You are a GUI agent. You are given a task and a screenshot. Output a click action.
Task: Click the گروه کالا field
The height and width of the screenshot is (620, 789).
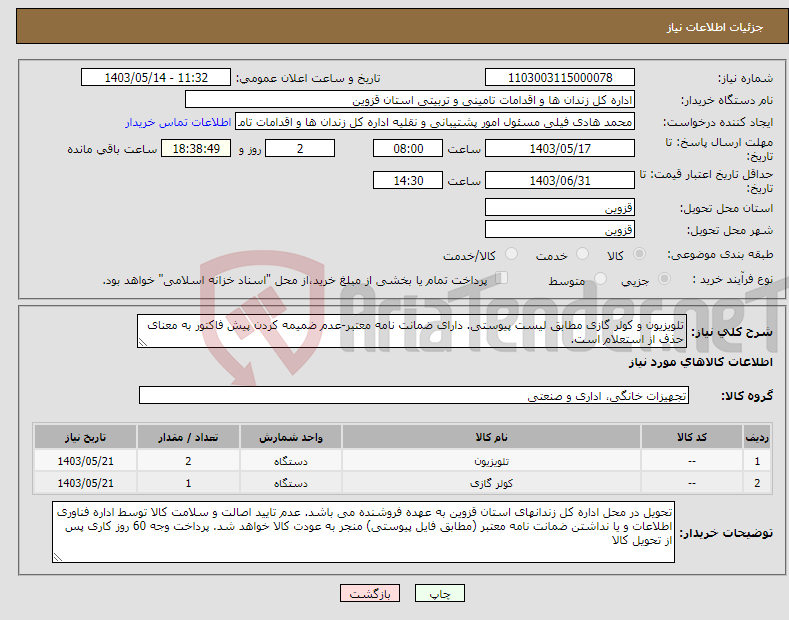pyautogui.click(x=414, y=396)
